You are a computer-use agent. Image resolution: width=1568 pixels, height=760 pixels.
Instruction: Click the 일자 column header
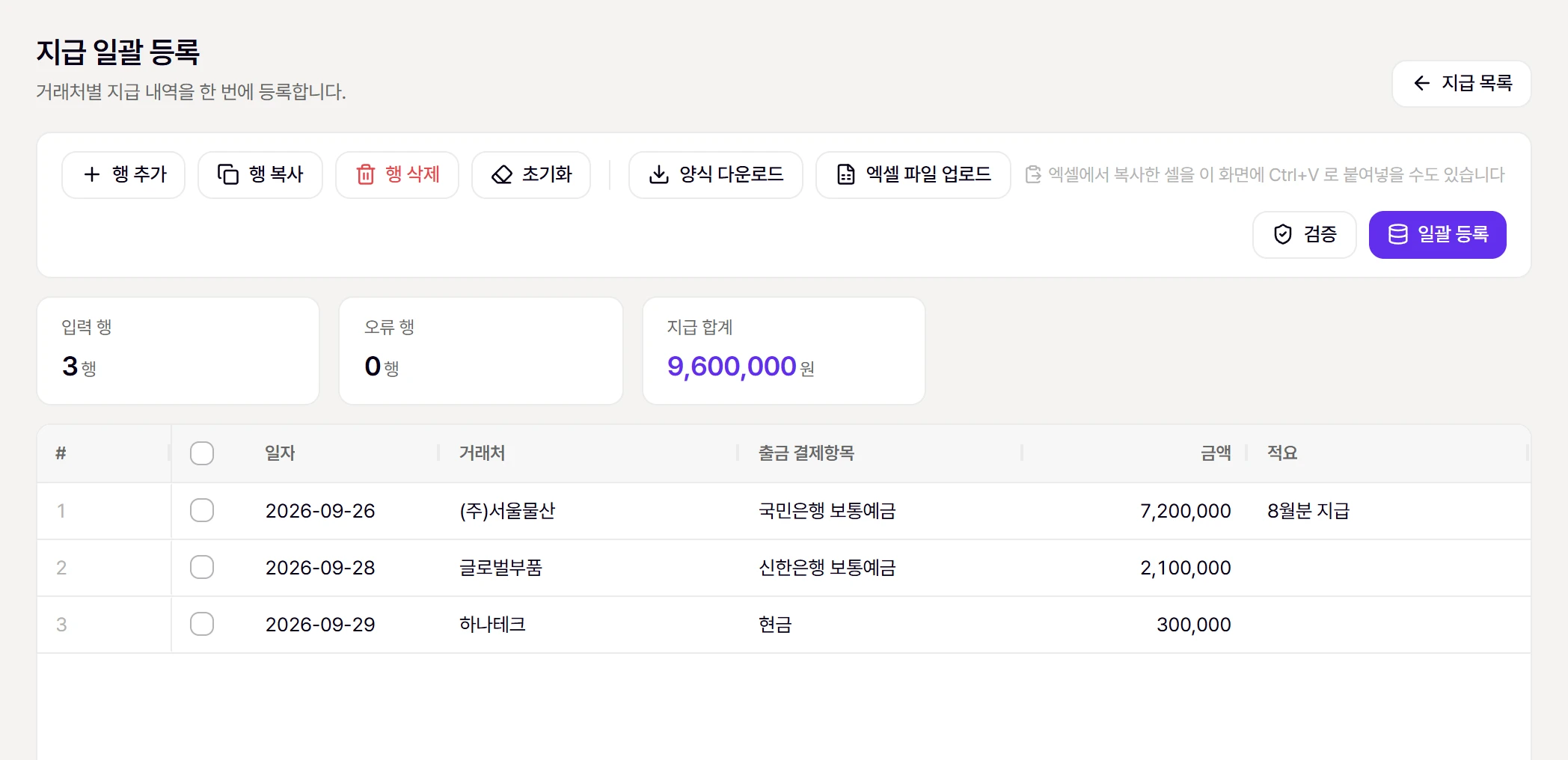pos(281,453)
